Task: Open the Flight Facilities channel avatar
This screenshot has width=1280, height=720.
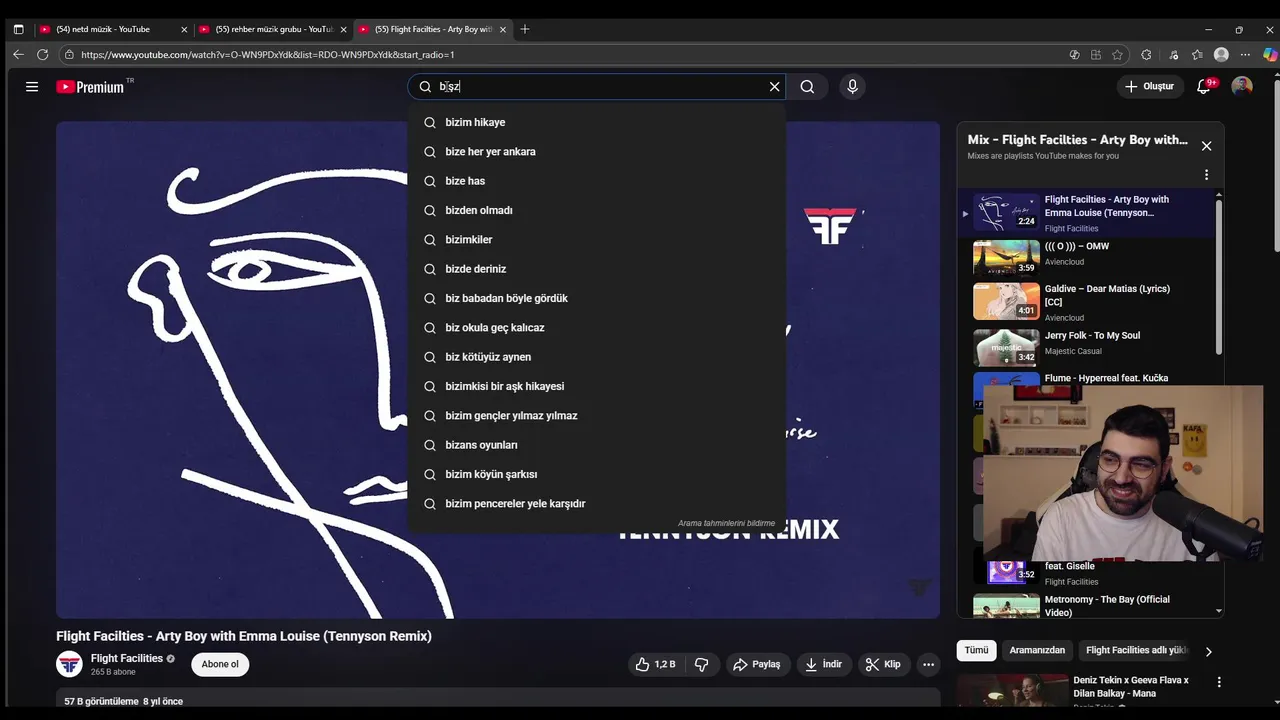Action: (69, 664)
